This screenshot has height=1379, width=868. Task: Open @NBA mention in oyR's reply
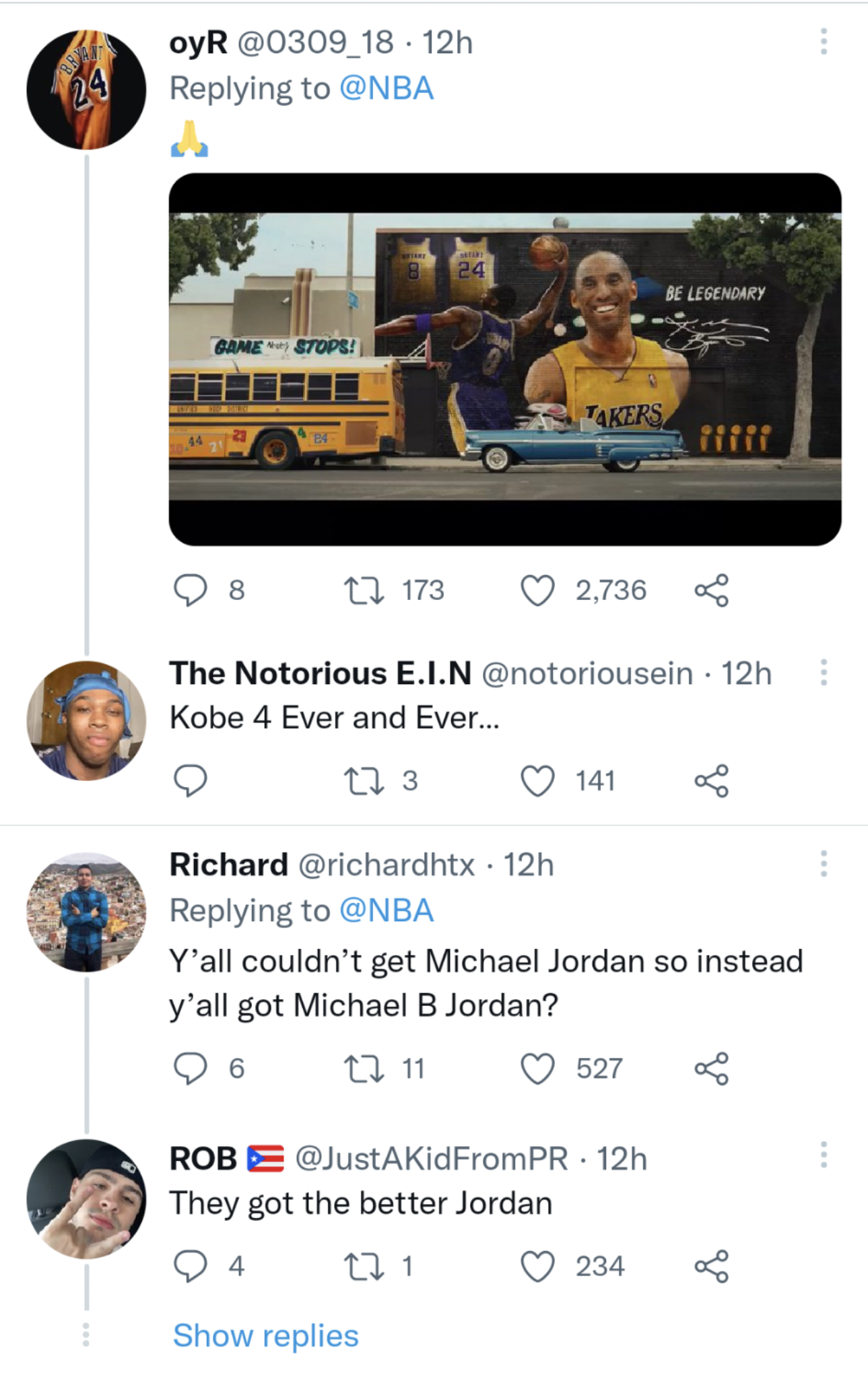387,89
